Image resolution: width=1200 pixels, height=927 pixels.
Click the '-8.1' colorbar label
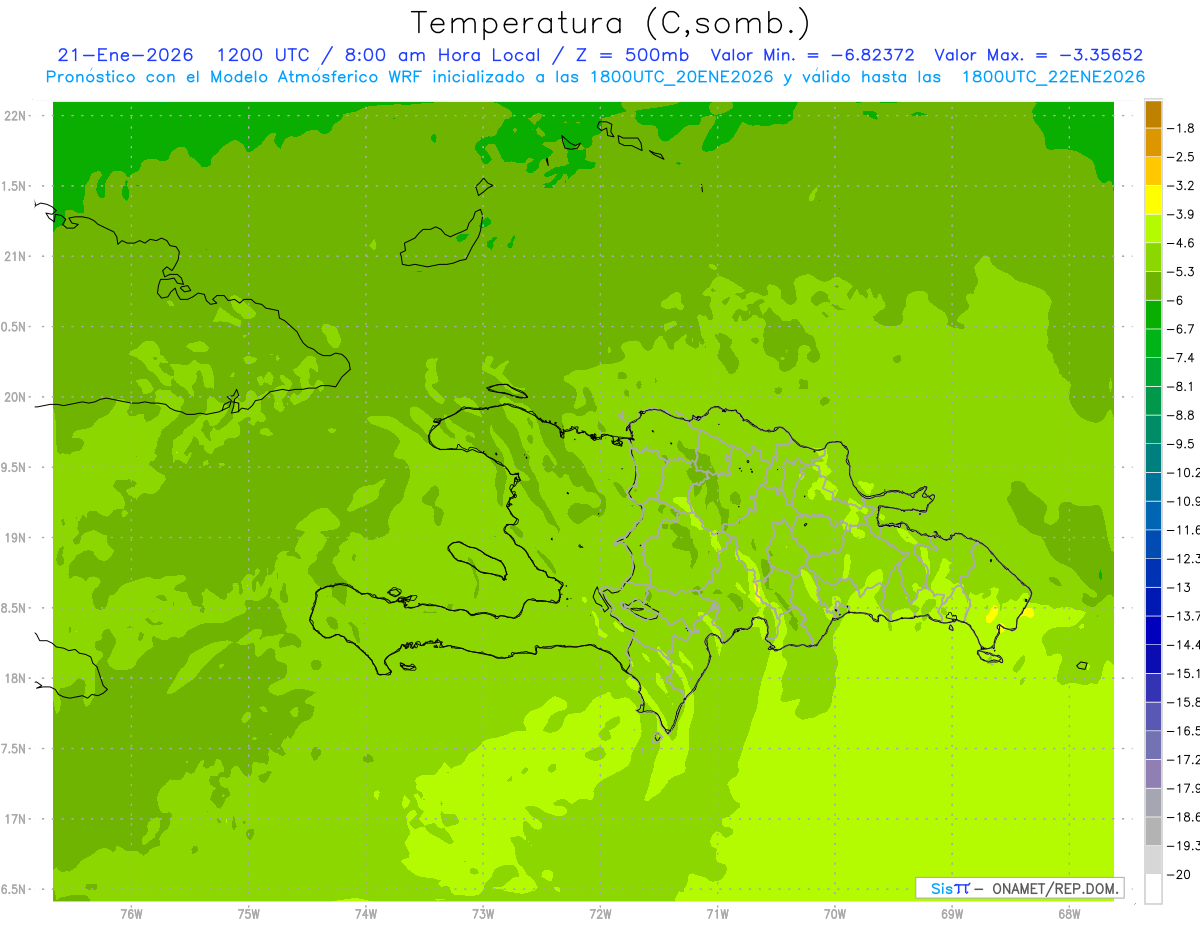[1181, 387]
